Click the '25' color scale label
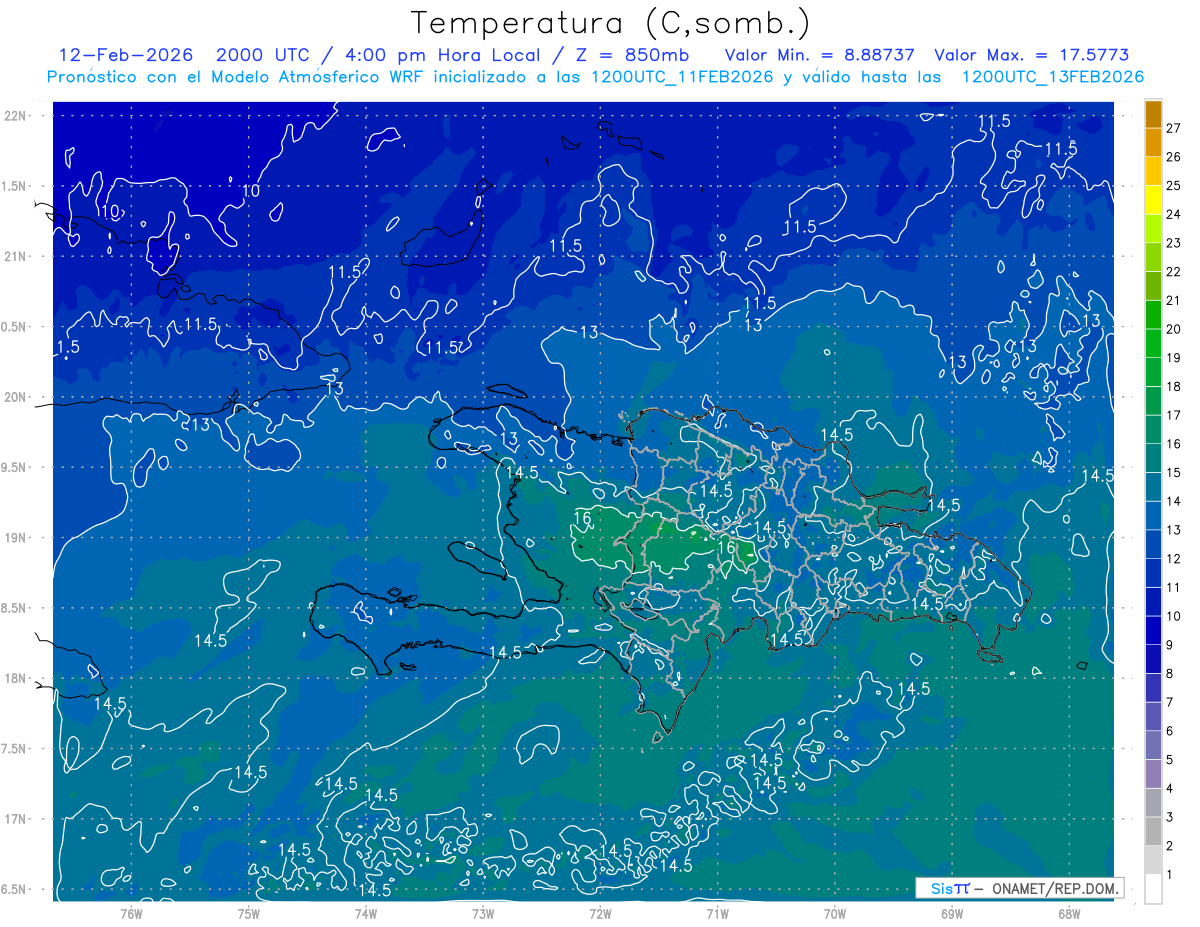Image resolution: width=1200 pixels, height=927 pixels. pos(1173,185)
